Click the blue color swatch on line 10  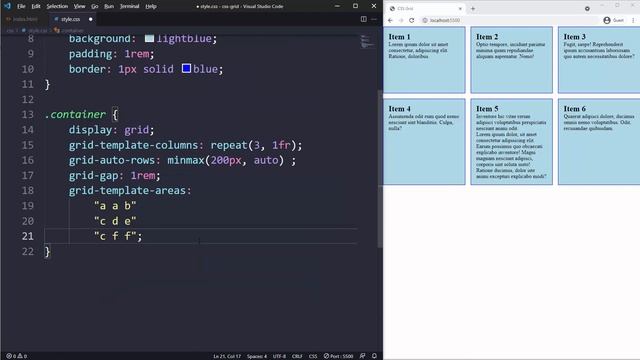coord(187,68)
